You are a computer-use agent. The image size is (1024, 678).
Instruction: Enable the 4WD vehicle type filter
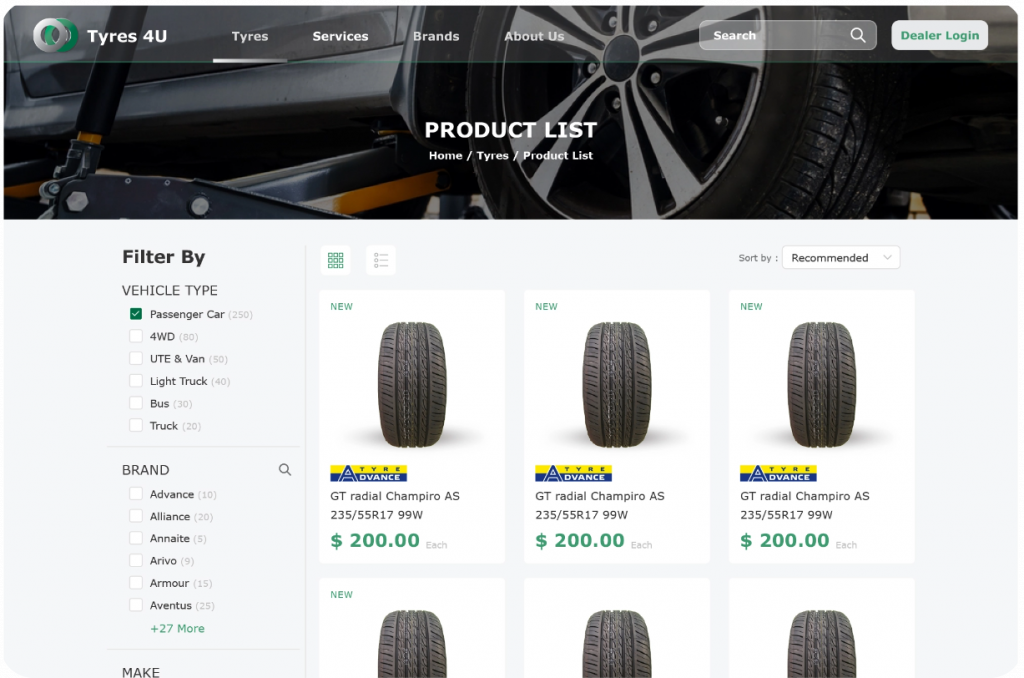[x=136, y=336]
